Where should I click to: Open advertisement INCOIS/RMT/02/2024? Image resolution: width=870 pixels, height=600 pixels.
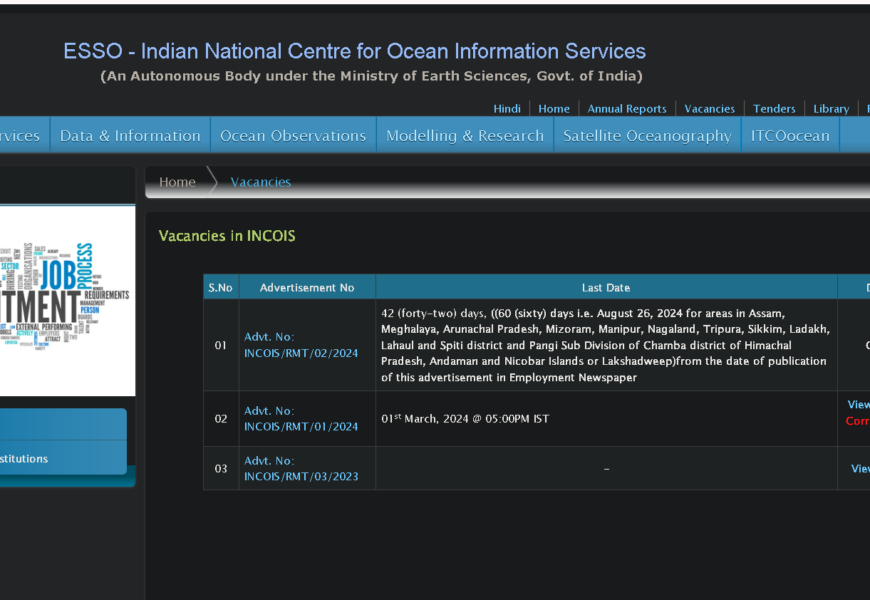(x=301, y=345)
